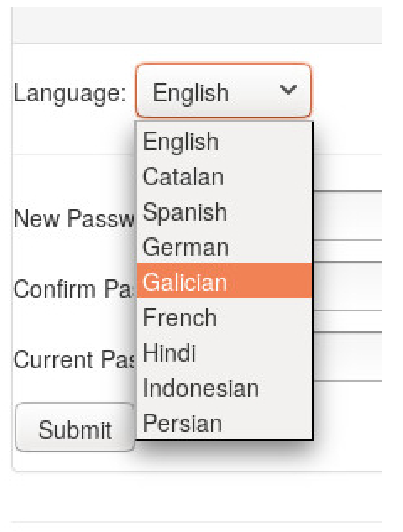The height and width of the screenshot is (532, 403).
Task: Focus the New Password input field
Action: (x=347, y=216)
